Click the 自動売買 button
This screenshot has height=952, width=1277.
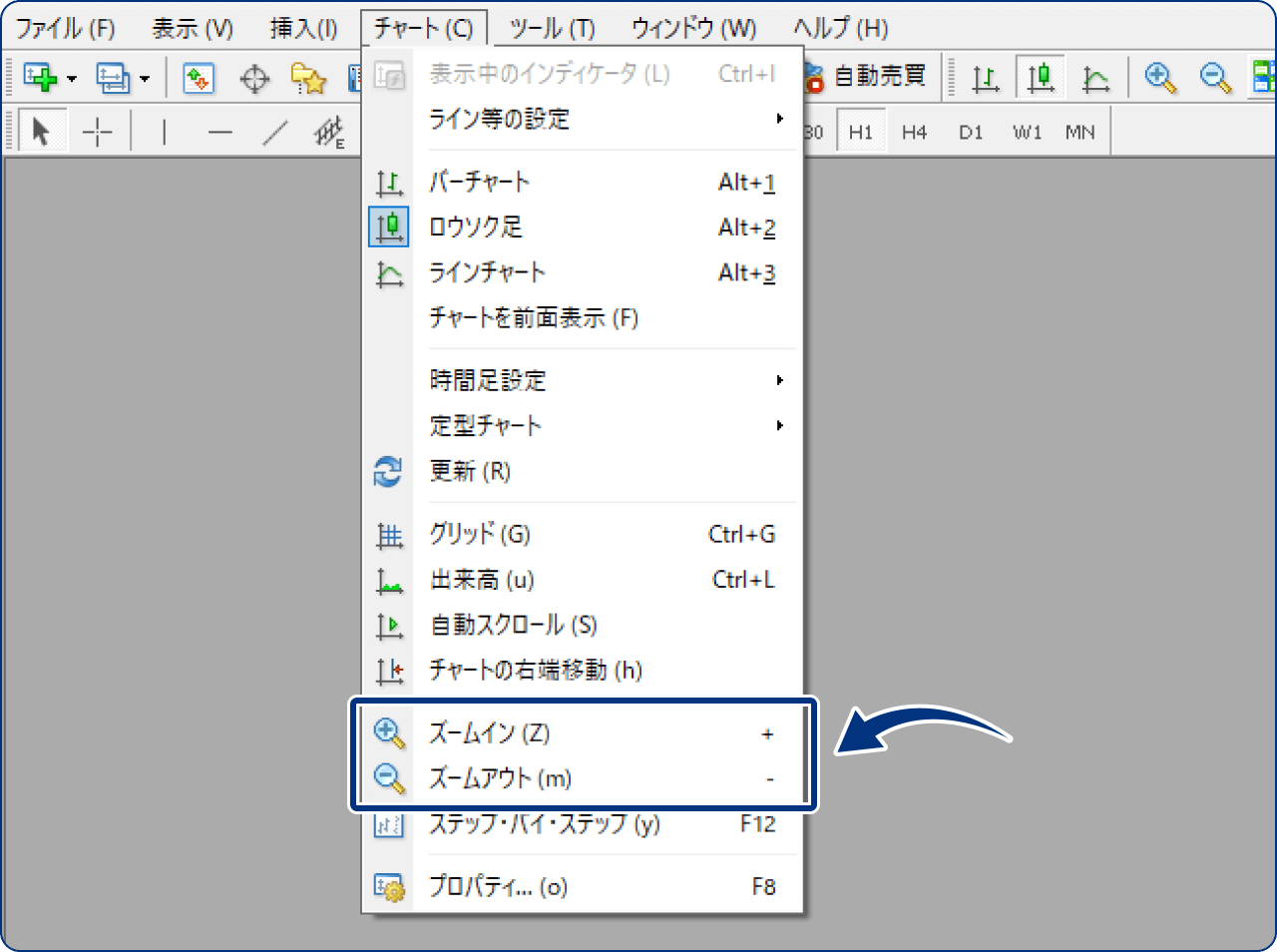coord(864,77)
